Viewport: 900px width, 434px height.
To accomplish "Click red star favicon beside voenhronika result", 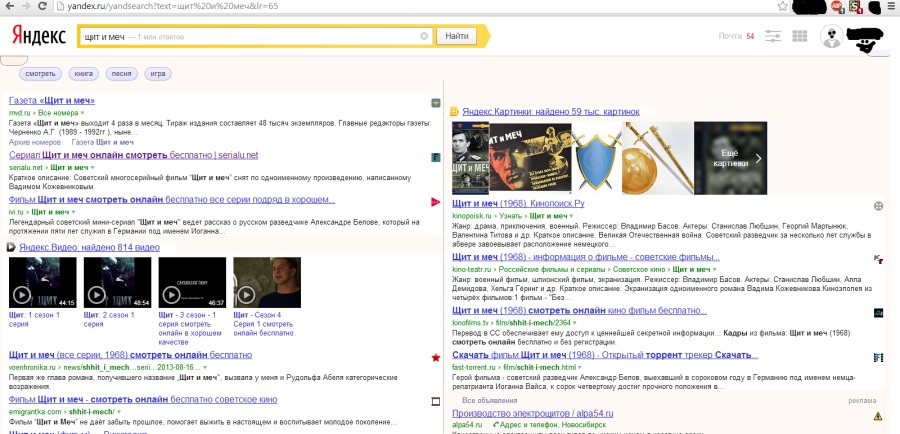I will point(436,358).
